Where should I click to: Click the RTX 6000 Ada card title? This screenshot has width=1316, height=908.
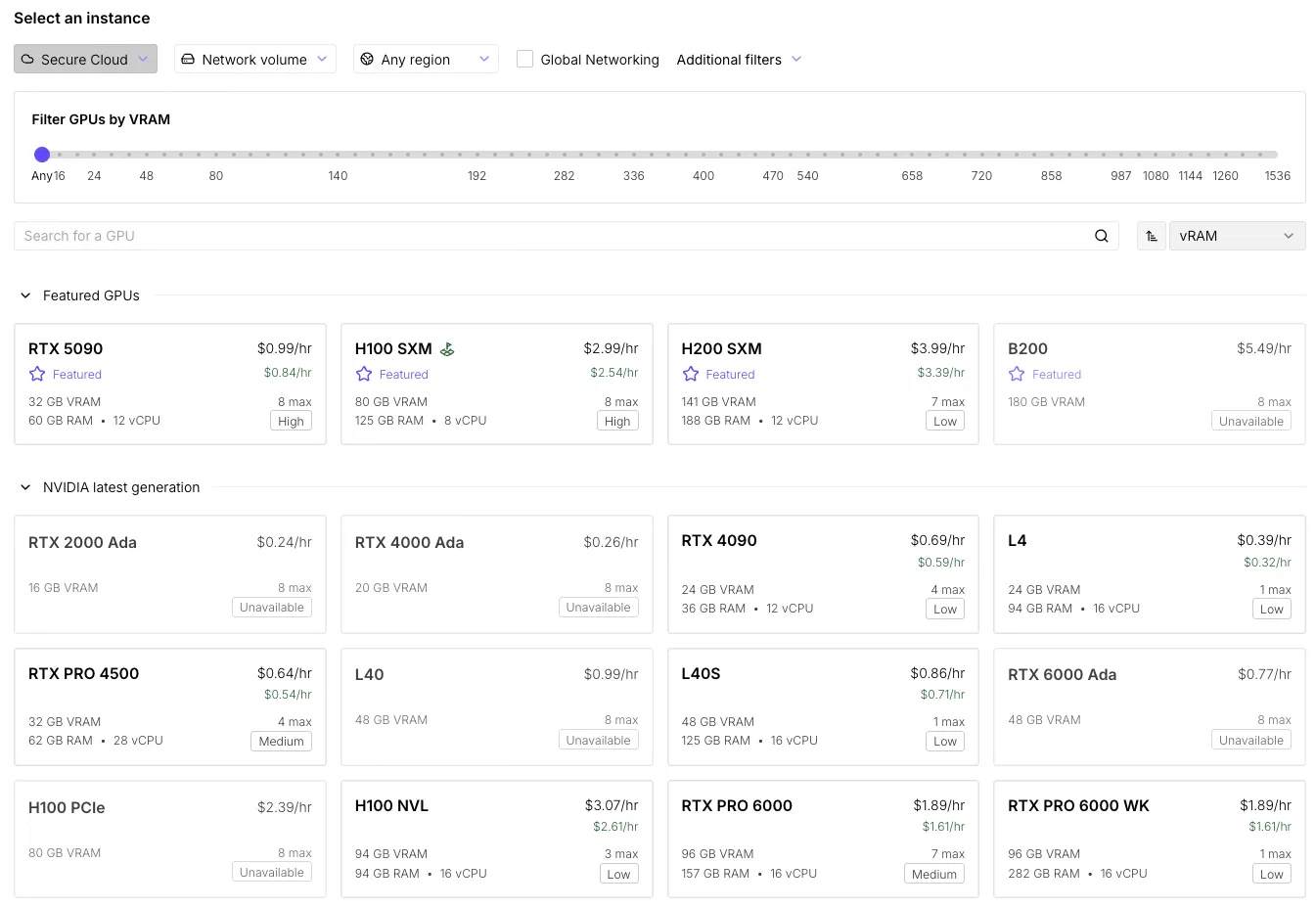pyautogui.click(x=1062, y=674)
